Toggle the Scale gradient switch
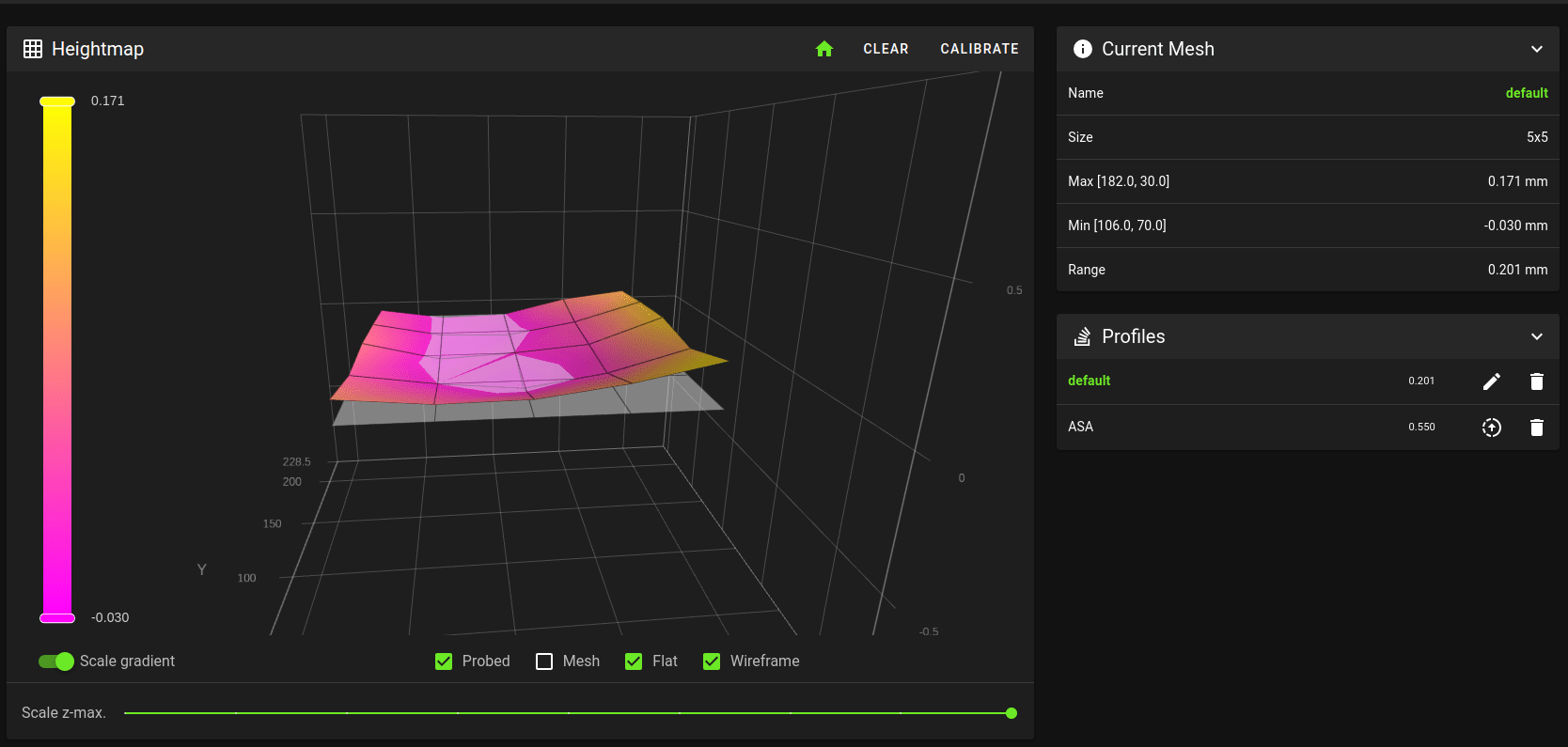1568x747 pixels. 56,661
